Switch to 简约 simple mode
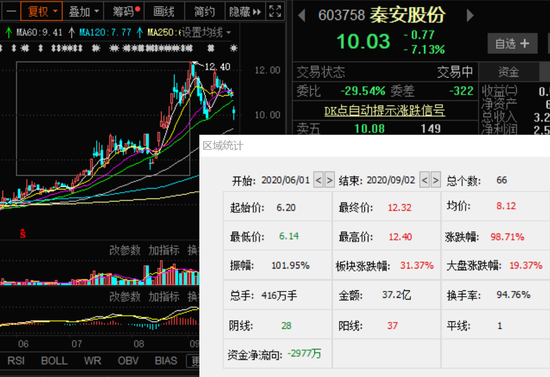The width and height of the screenshot is (550, 377). tap(204, 11)
